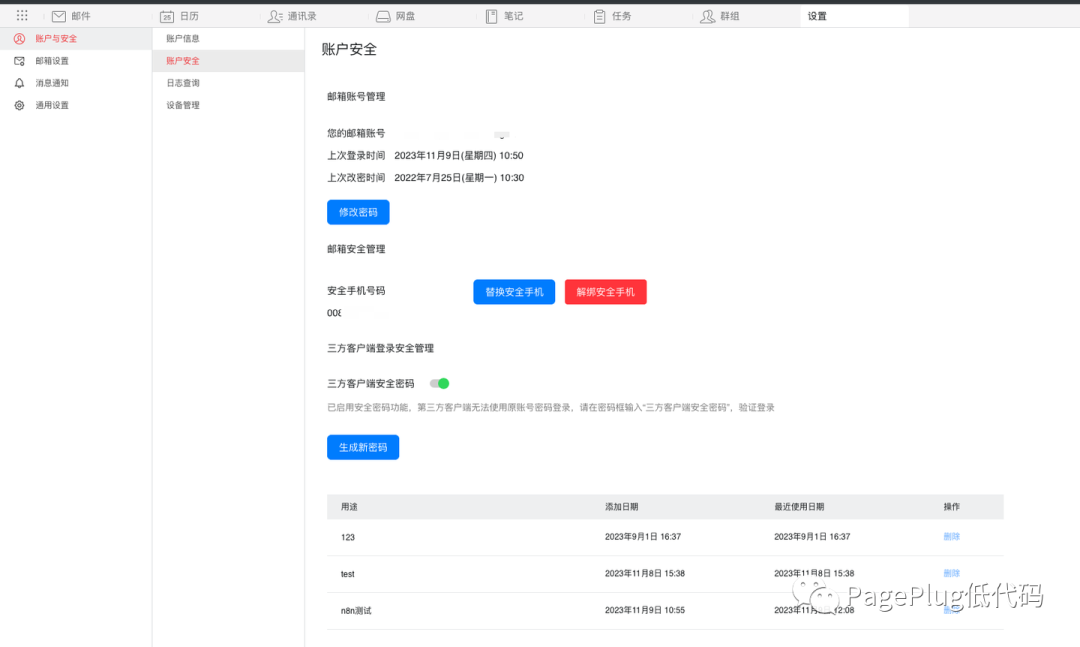Image resolution: width=1080 pixels, height=647 pixels.
Task: Click the groups people icon
Action: 707,16
